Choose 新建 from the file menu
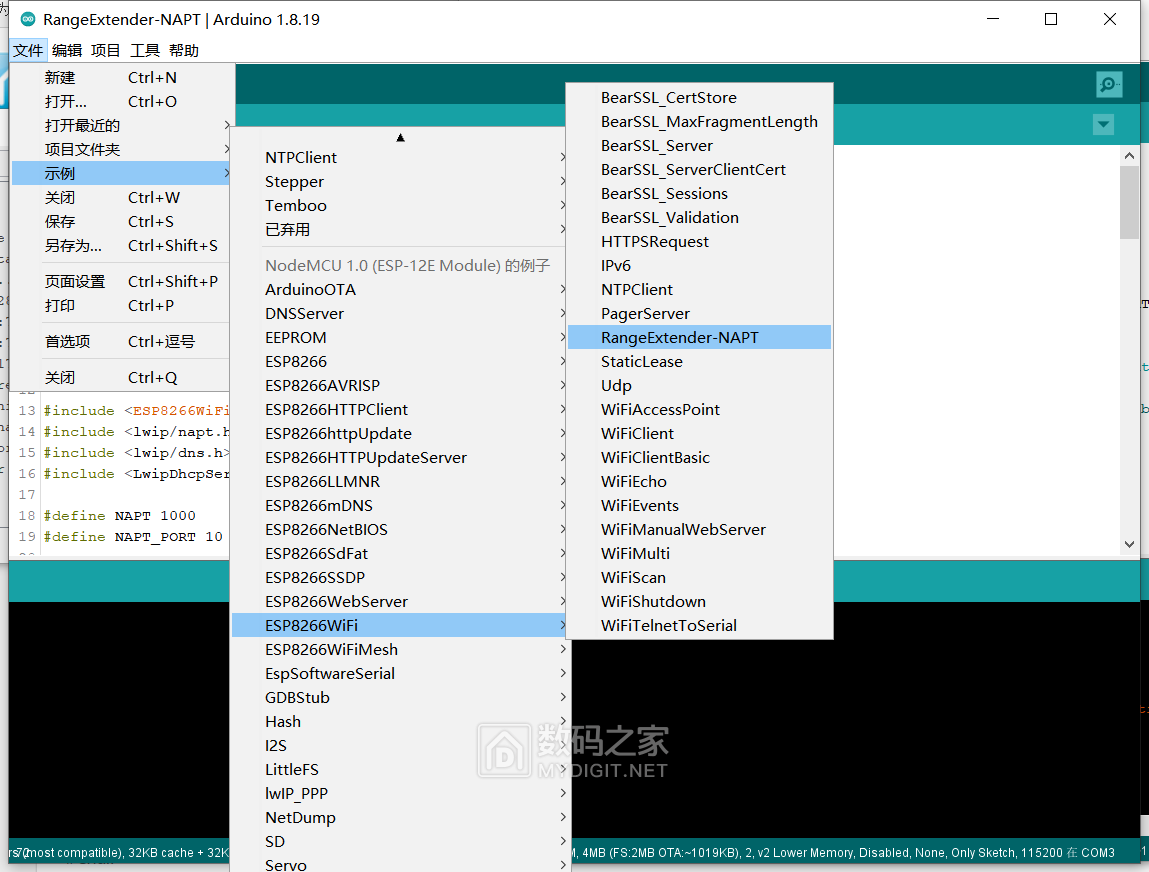This screenshot has width=1149, height=872. (x=121, y=77)
